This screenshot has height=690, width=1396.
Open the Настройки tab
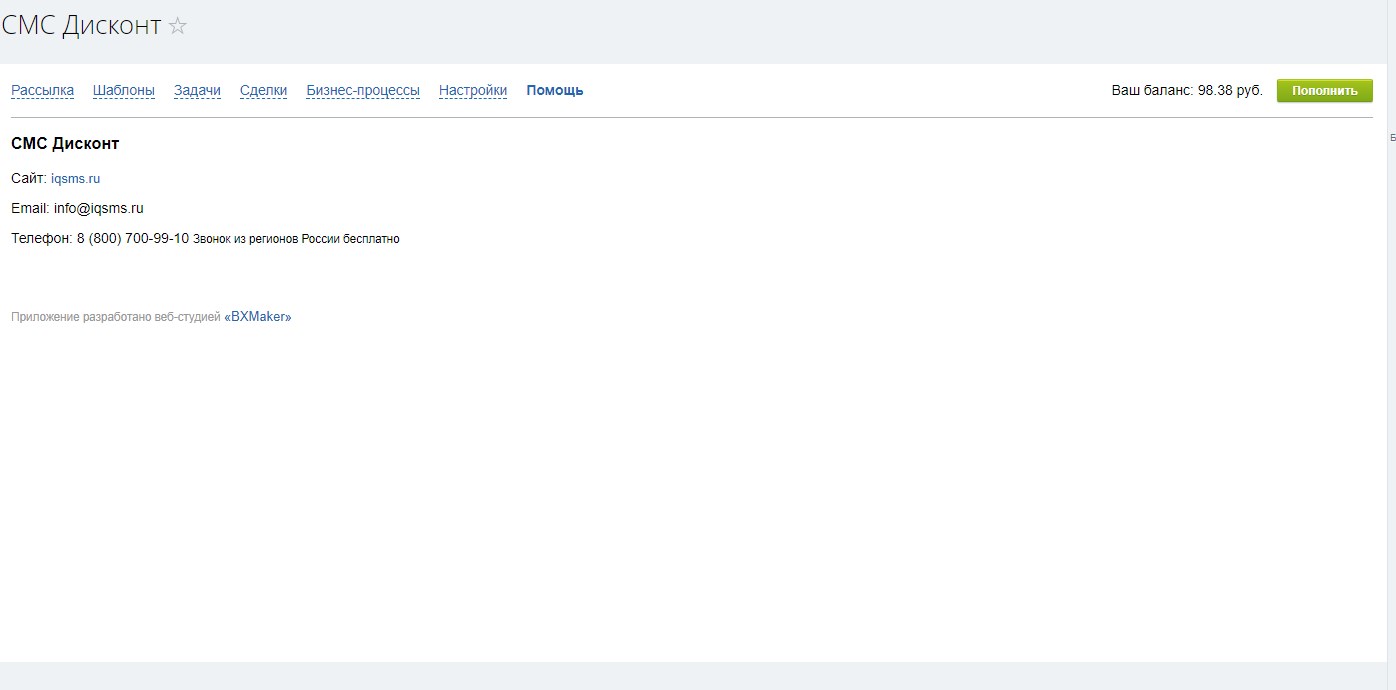473,90
